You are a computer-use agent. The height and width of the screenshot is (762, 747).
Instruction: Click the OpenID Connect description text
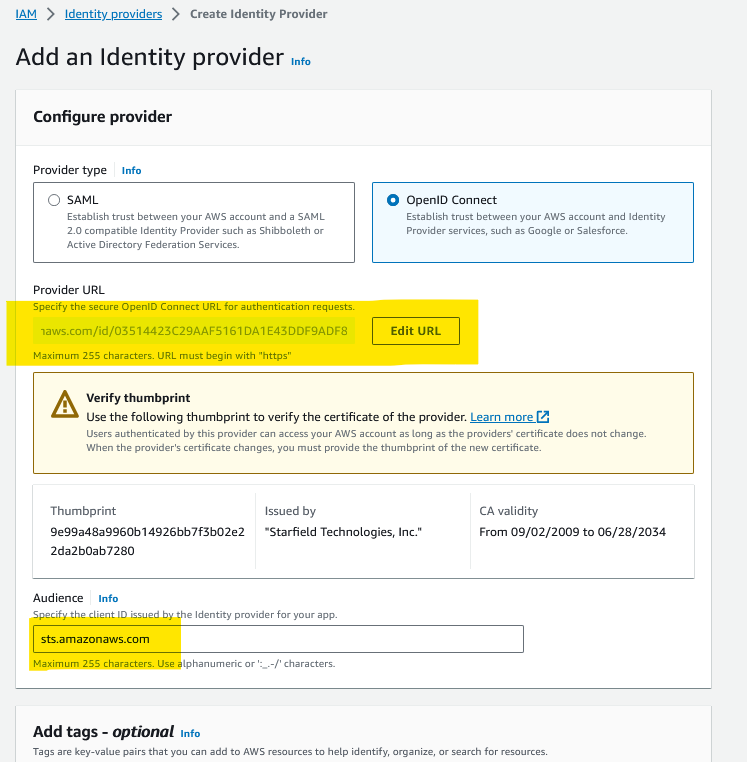coord(536,224)
